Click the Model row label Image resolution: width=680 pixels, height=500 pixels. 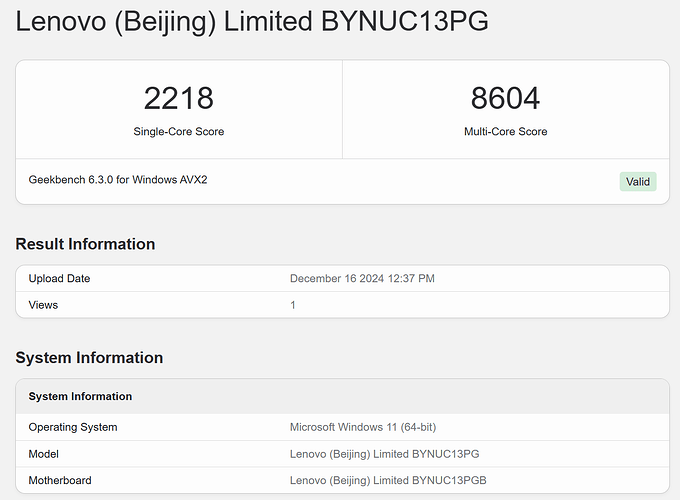point(45,454)
